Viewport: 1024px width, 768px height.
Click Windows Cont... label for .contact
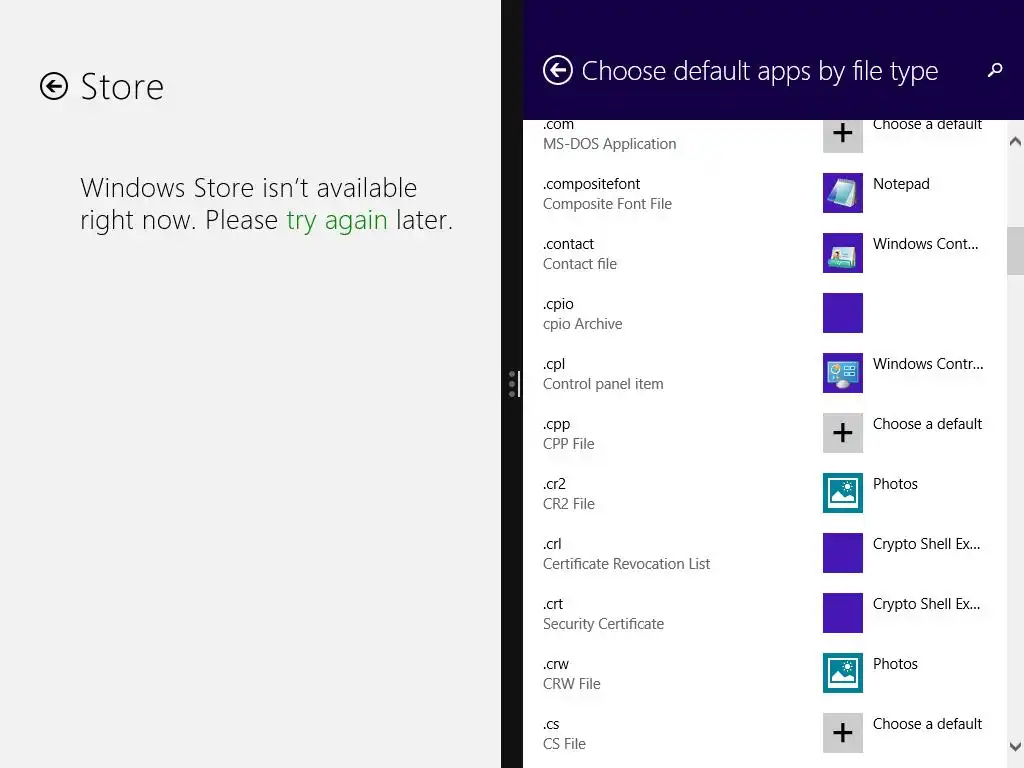pyautogui.click(x=925, y=244)
